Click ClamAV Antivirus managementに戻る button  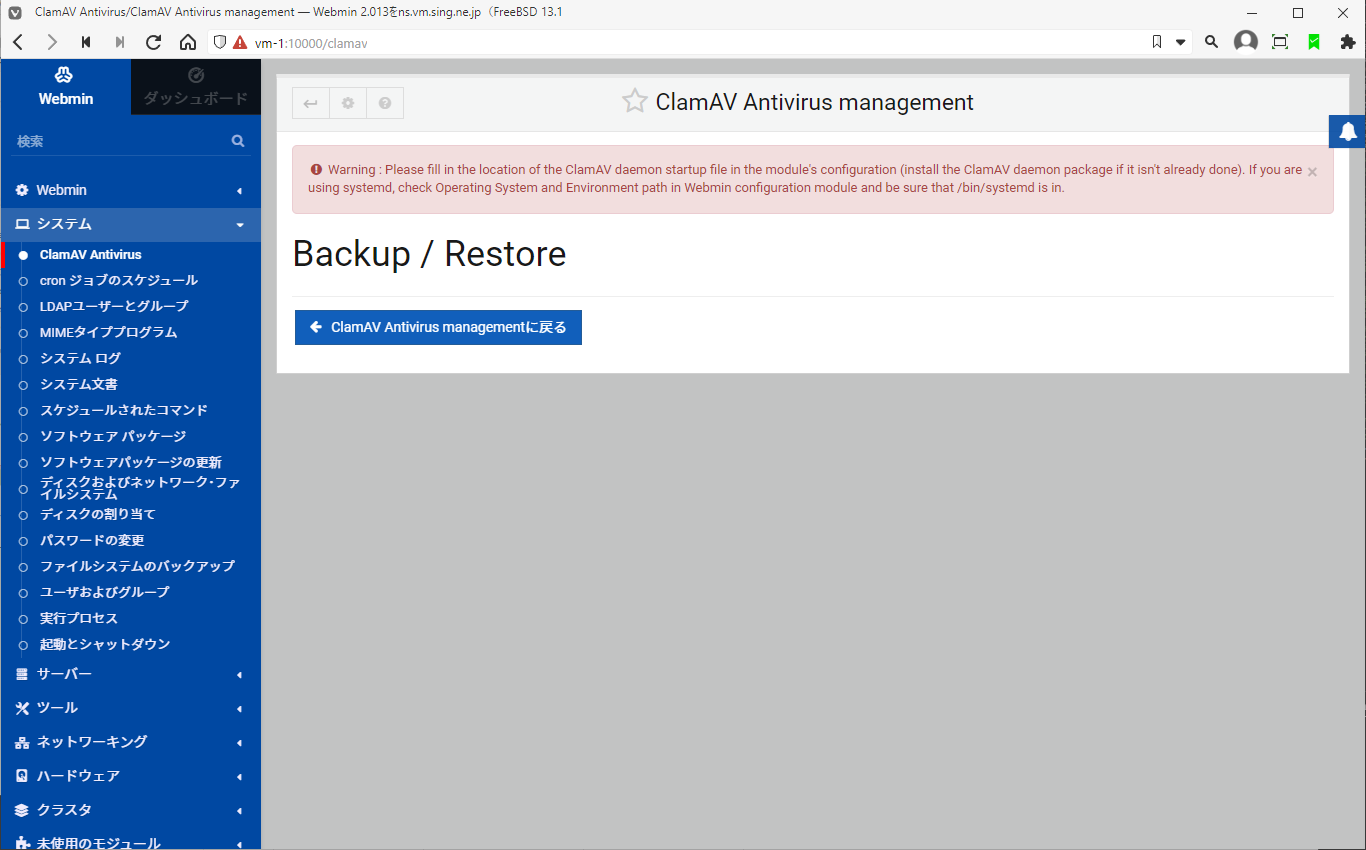pos(438,327)
